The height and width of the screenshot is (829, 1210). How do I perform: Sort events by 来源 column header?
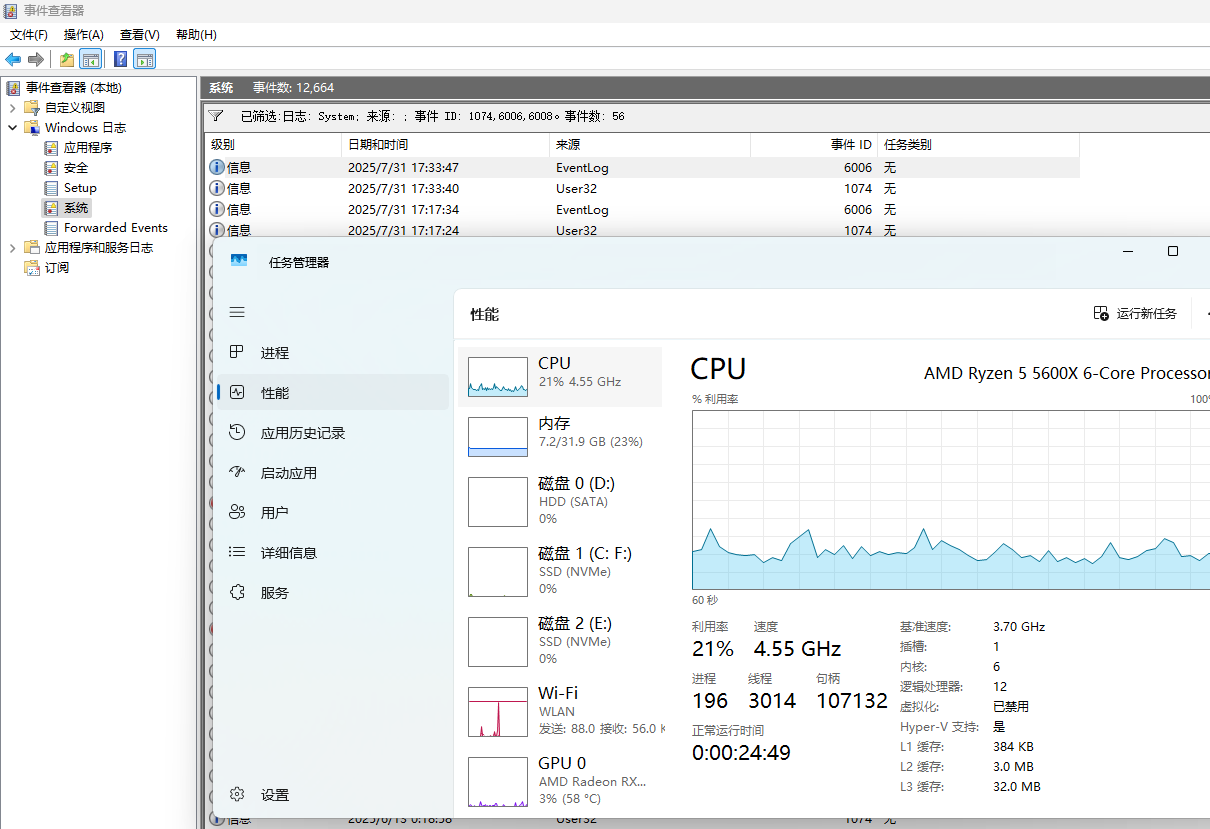[650, 145]
